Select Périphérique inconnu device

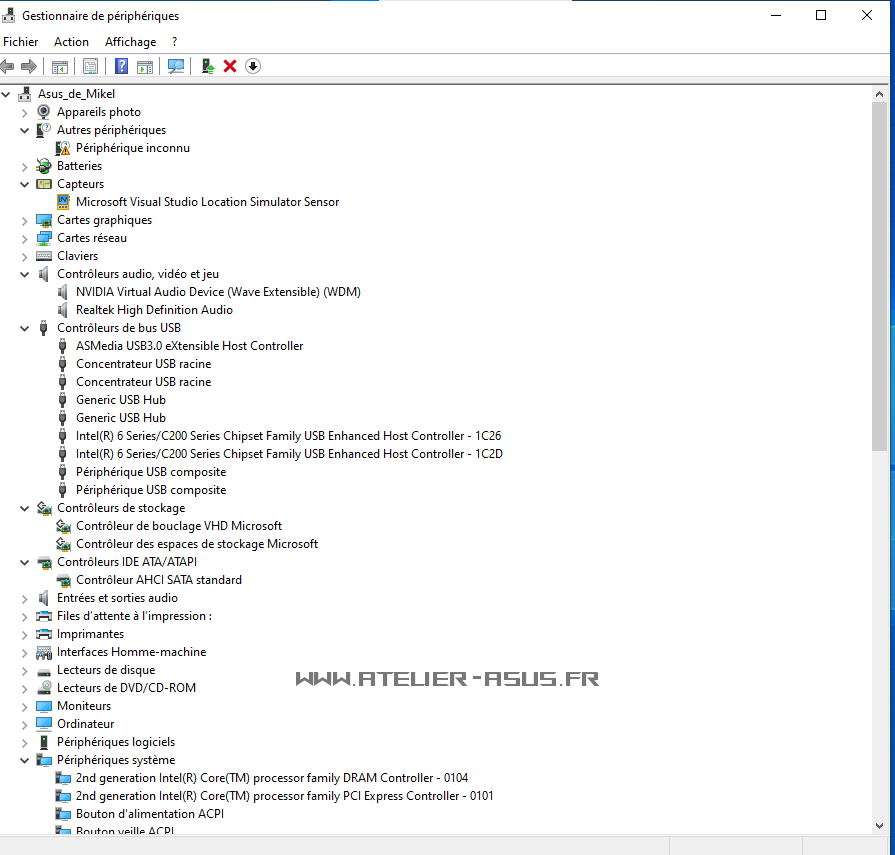132,148
